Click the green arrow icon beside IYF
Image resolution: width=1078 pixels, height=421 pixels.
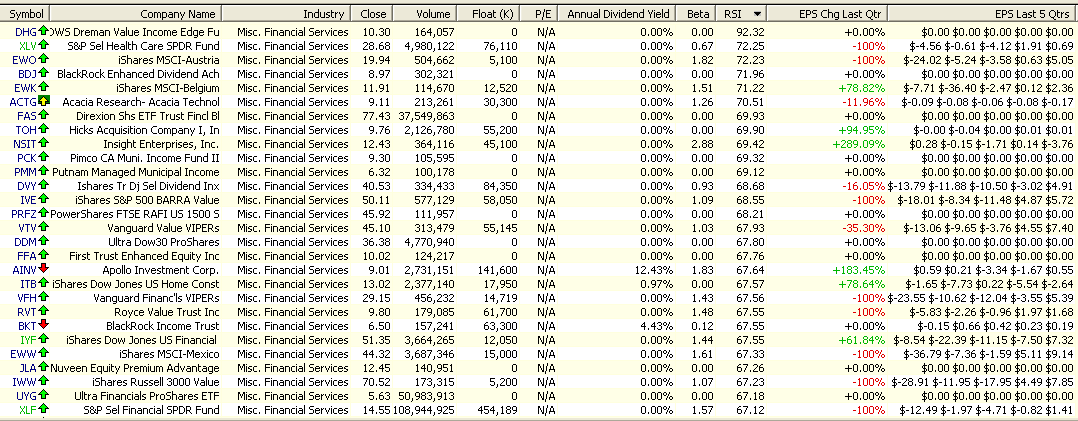pyautogui.click(x=44, y=339)
